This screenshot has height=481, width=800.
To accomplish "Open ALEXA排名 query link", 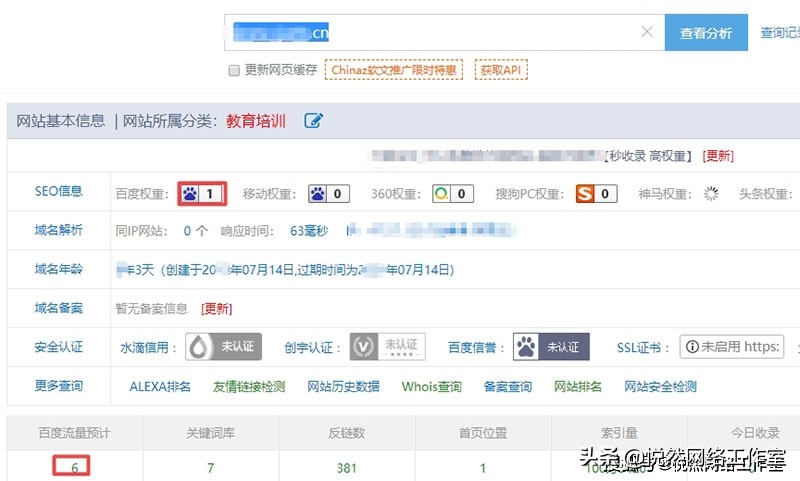I will 160,387.
